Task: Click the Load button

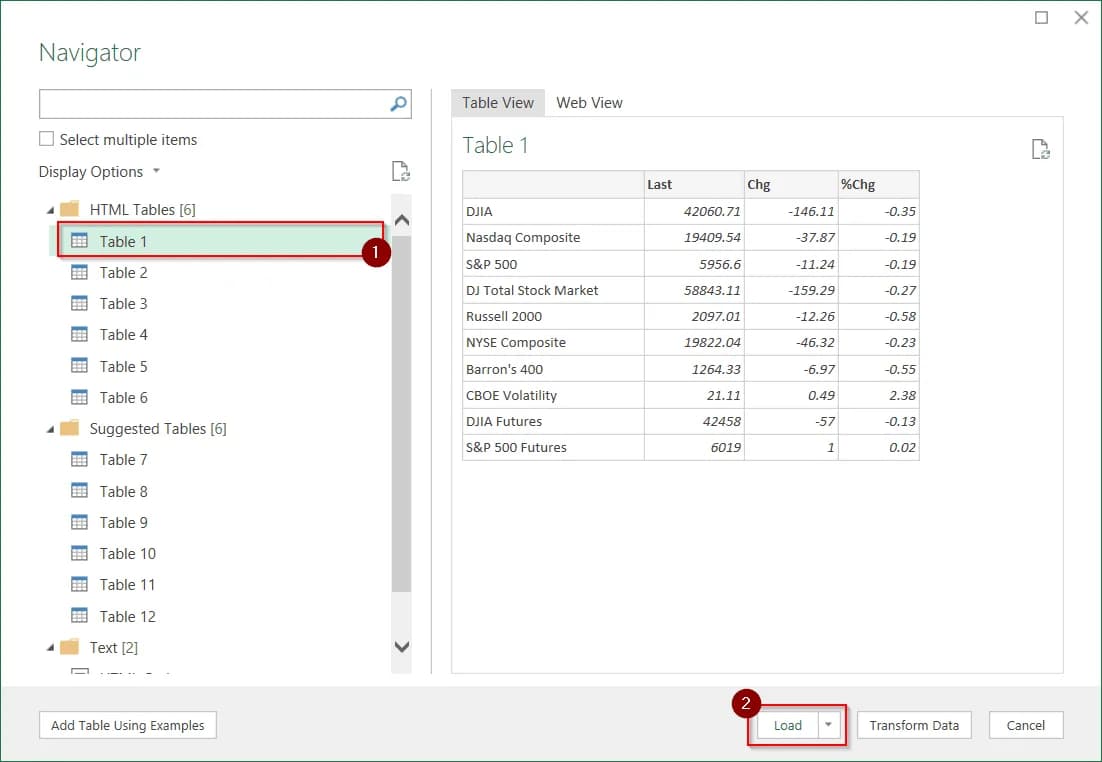Action: coord(788,725)
